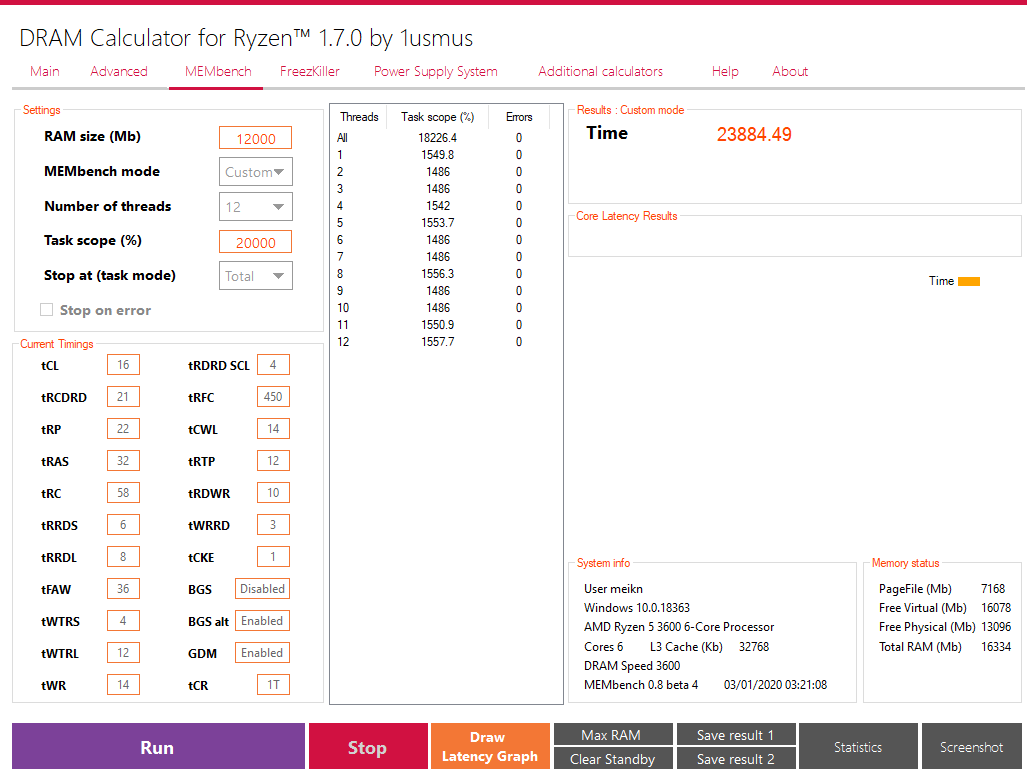The height and width of the screenshot is (772, 1027).
Task: Click Save result 1 button
Action: click(736, 735)
